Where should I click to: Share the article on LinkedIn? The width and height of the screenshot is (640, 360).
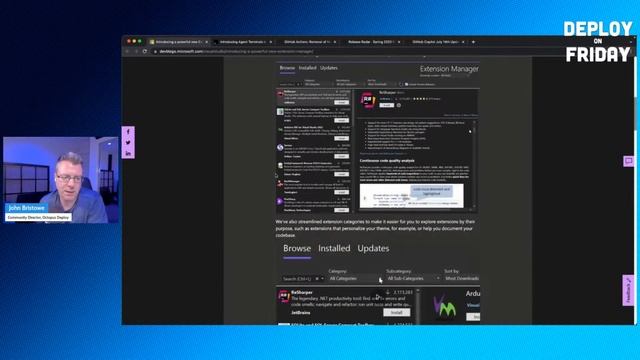tap(128, 153)
